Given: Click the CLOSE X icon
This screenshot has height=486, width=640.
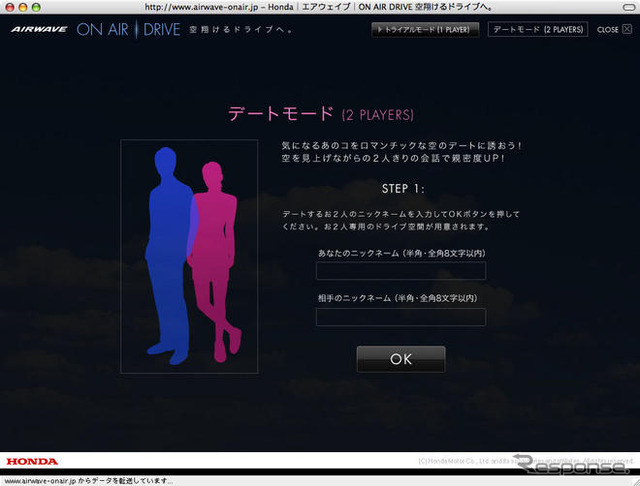Looking at the screenshot, I should (627, 29).
